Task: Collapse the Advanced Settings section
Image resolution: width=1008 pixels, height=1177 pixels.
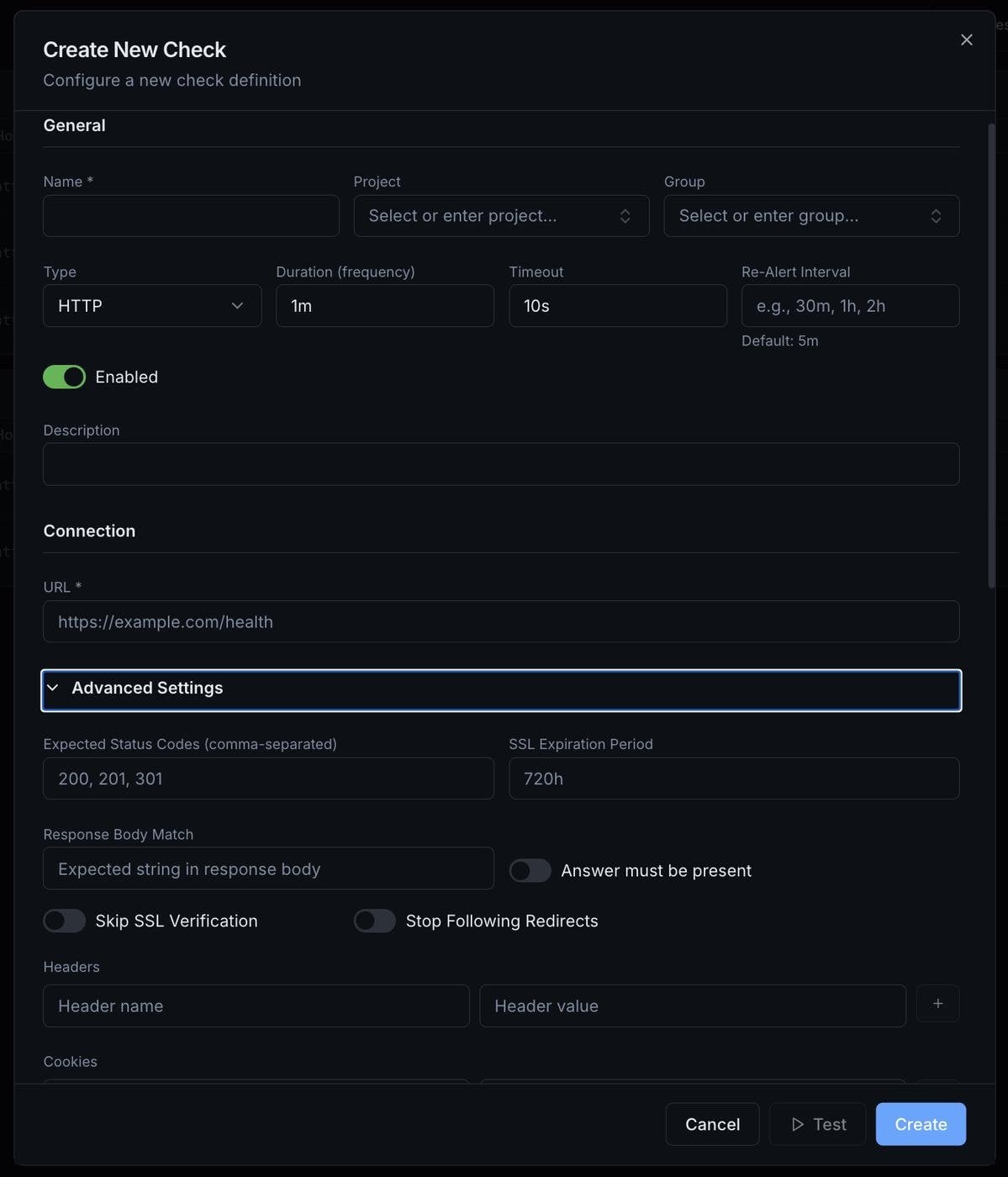Action: tap(501, 689)
